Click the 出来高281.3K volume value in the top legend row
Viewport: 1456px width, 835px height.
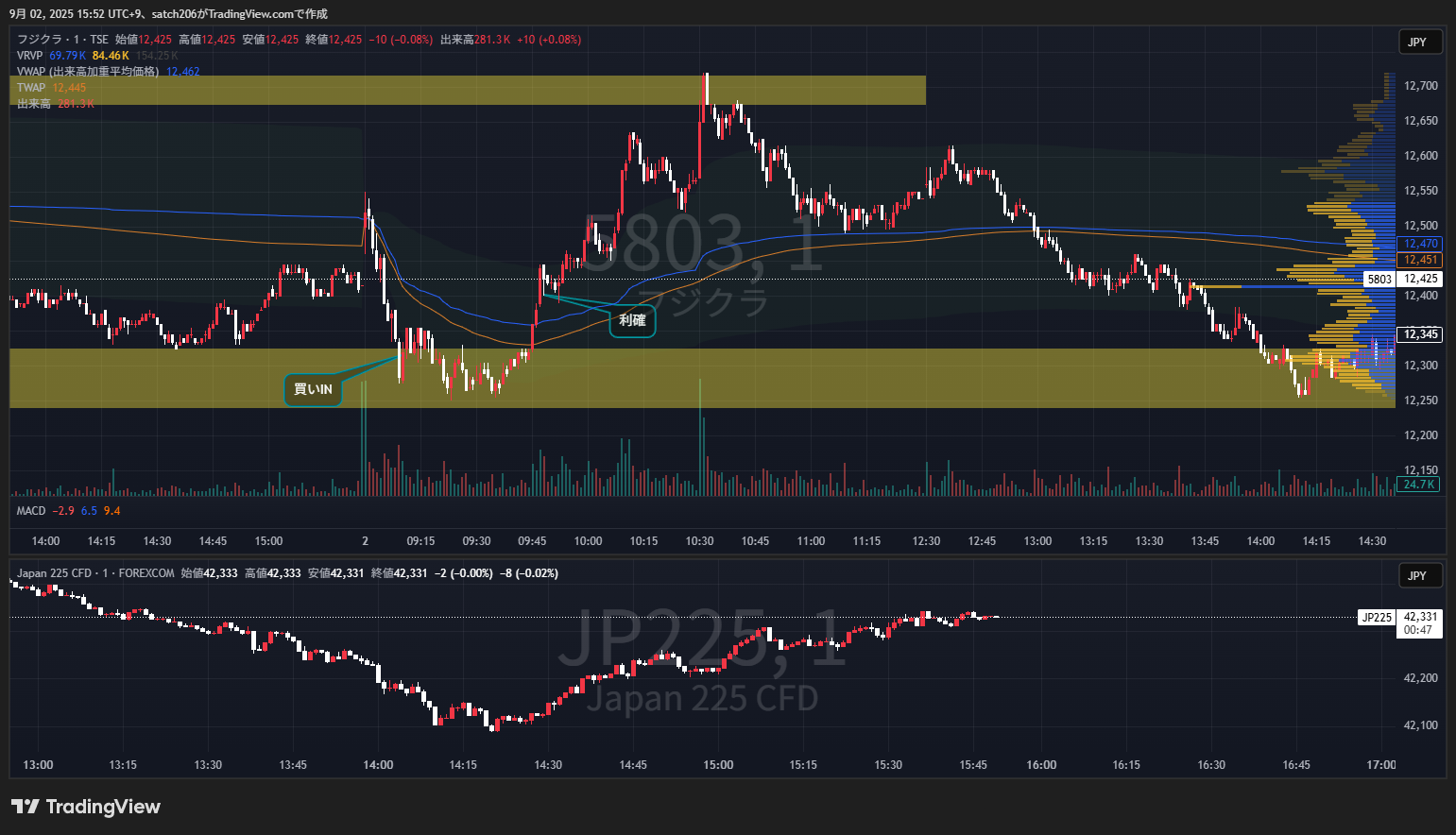(x=475, y=40)
